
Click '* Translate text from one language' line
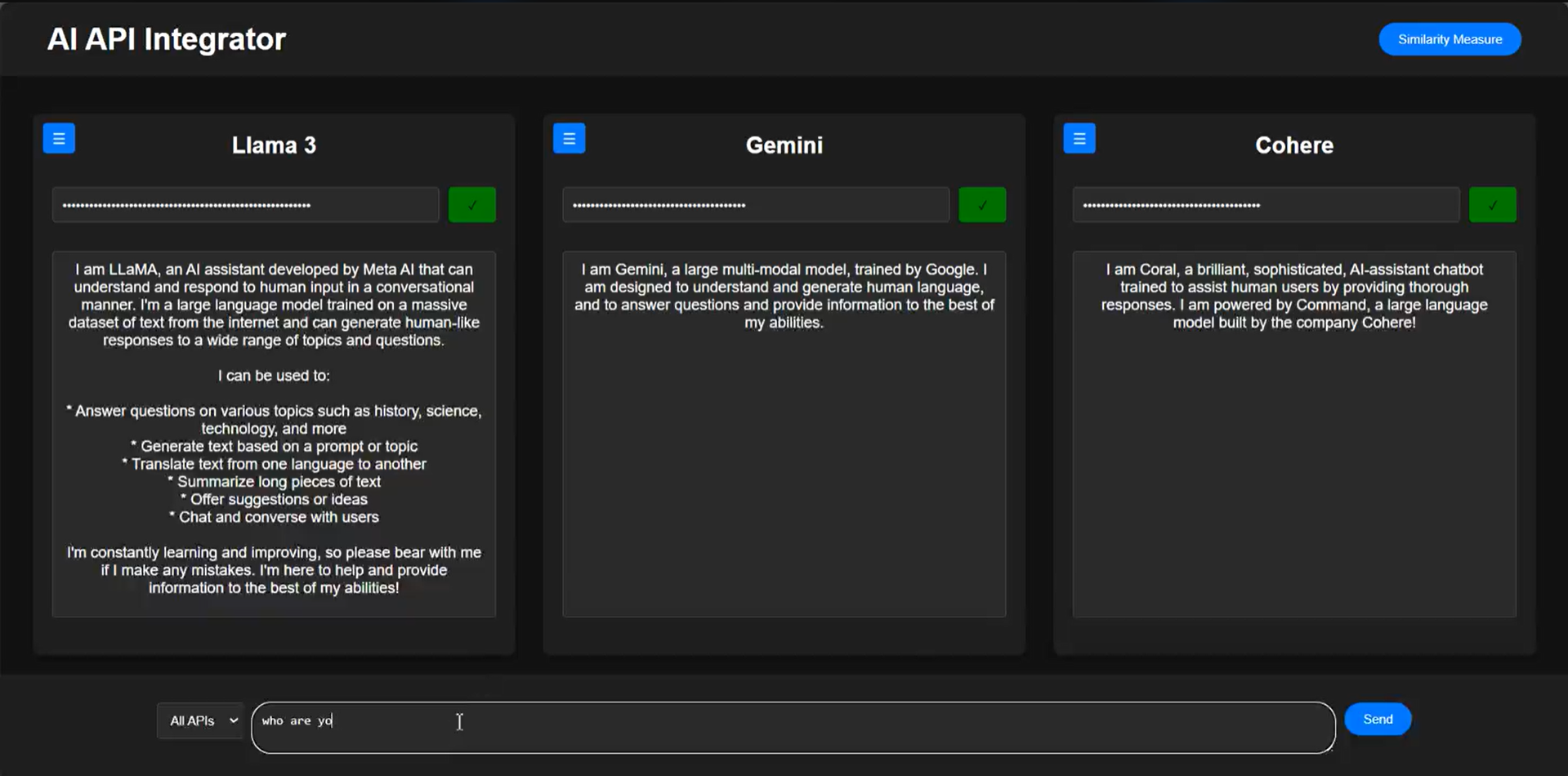point(274,464)
